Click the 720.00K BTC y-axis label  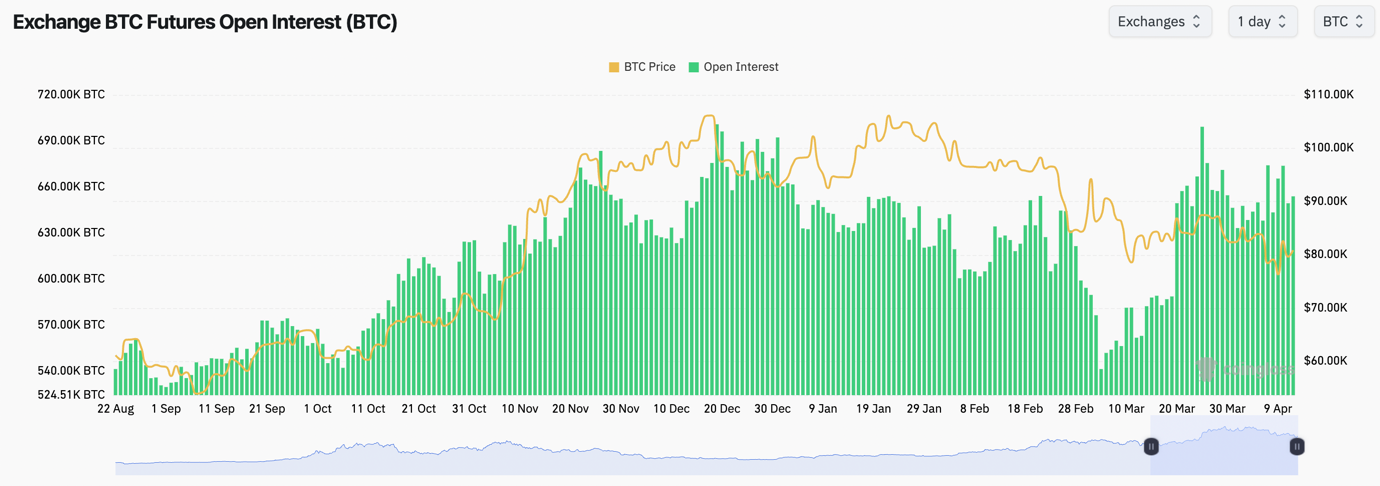(x=71, y=95)
